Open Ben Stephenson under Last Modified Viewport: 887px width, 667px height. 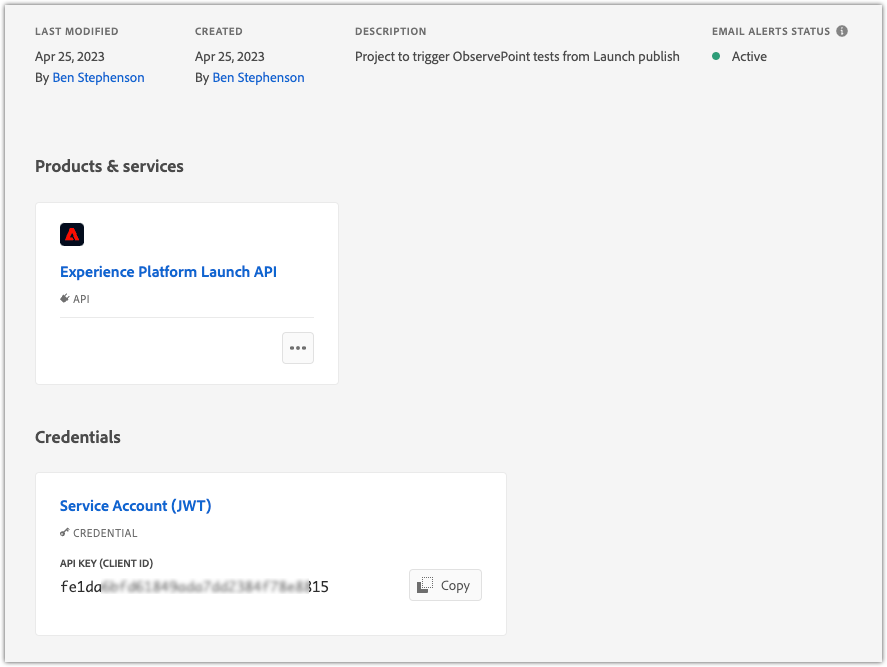click(x=98, y=78)
